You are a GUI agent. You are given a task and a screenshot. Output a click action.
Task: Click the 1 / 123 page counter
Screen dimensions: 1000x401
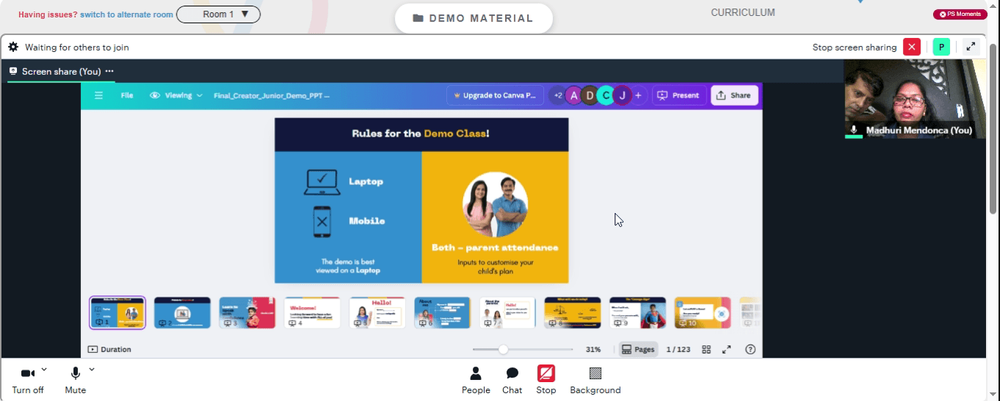point(679,349)
